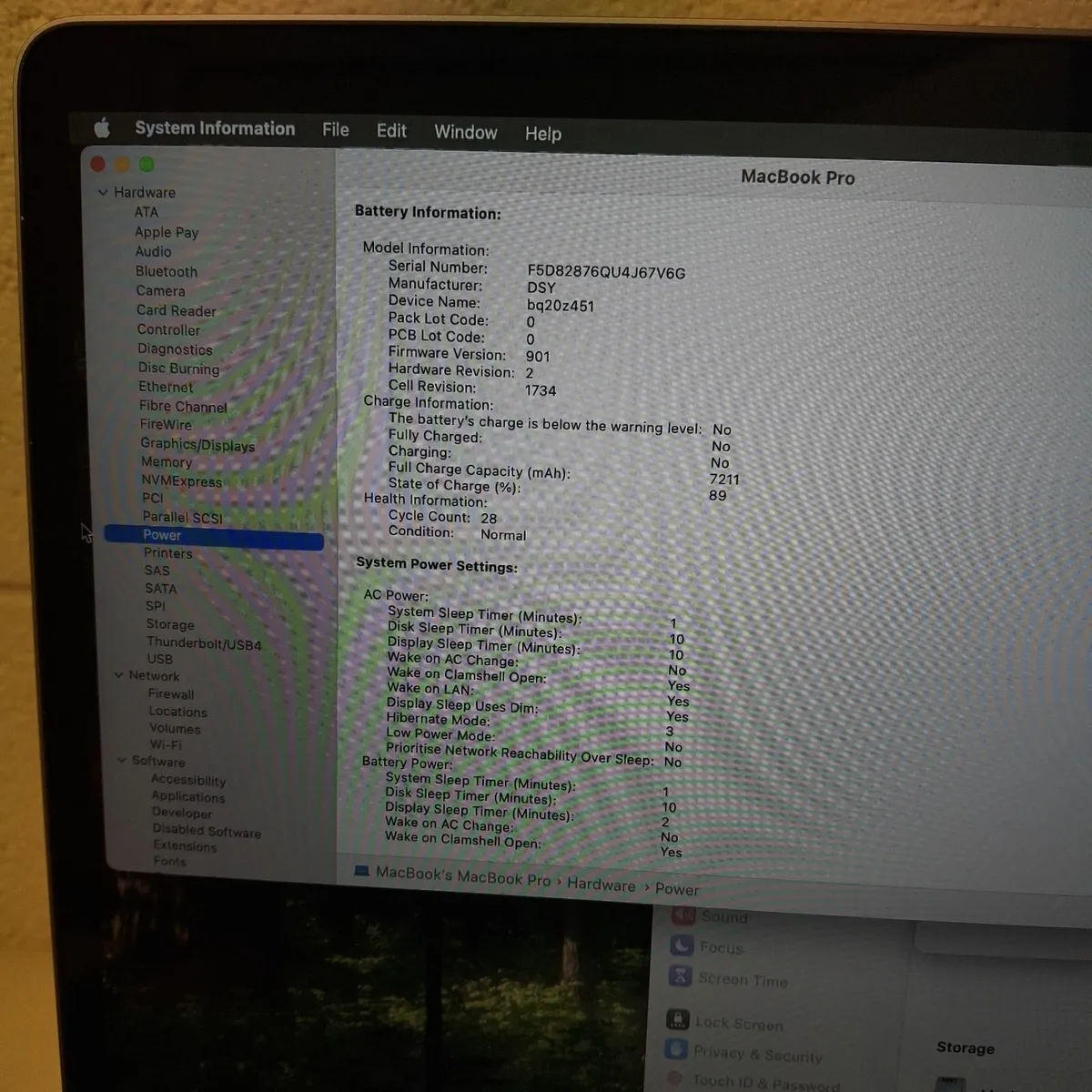This screenshot has height=1092, width=1092.
Task: Select Firewall under Network
Action: [171, 693]
